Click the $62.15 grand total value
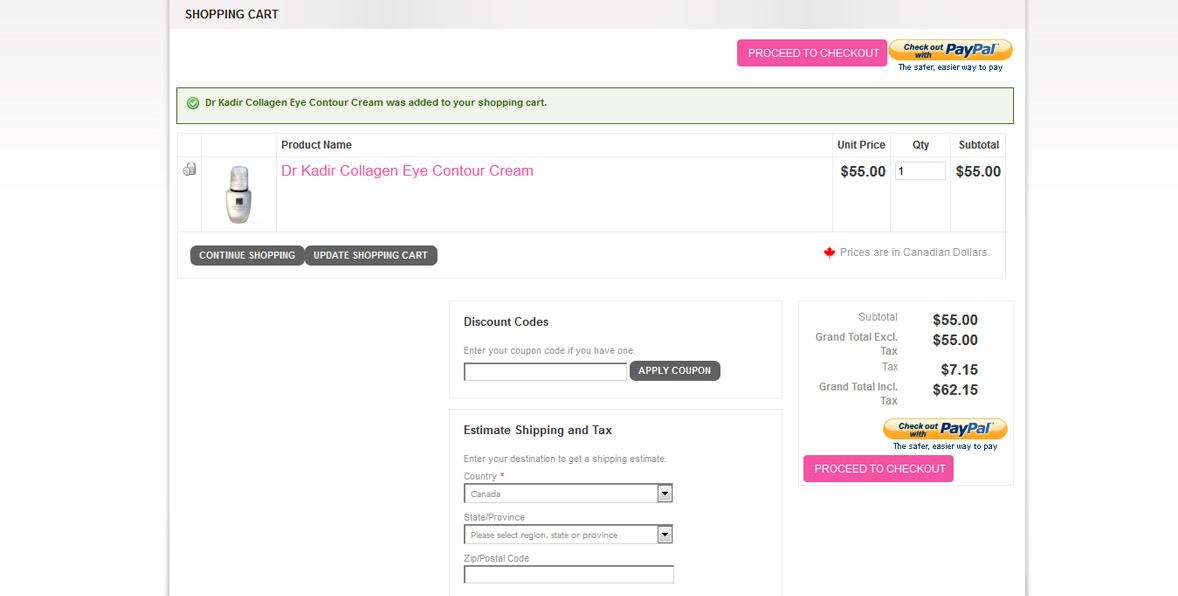The image size is (1178, 596). (955, 390)
